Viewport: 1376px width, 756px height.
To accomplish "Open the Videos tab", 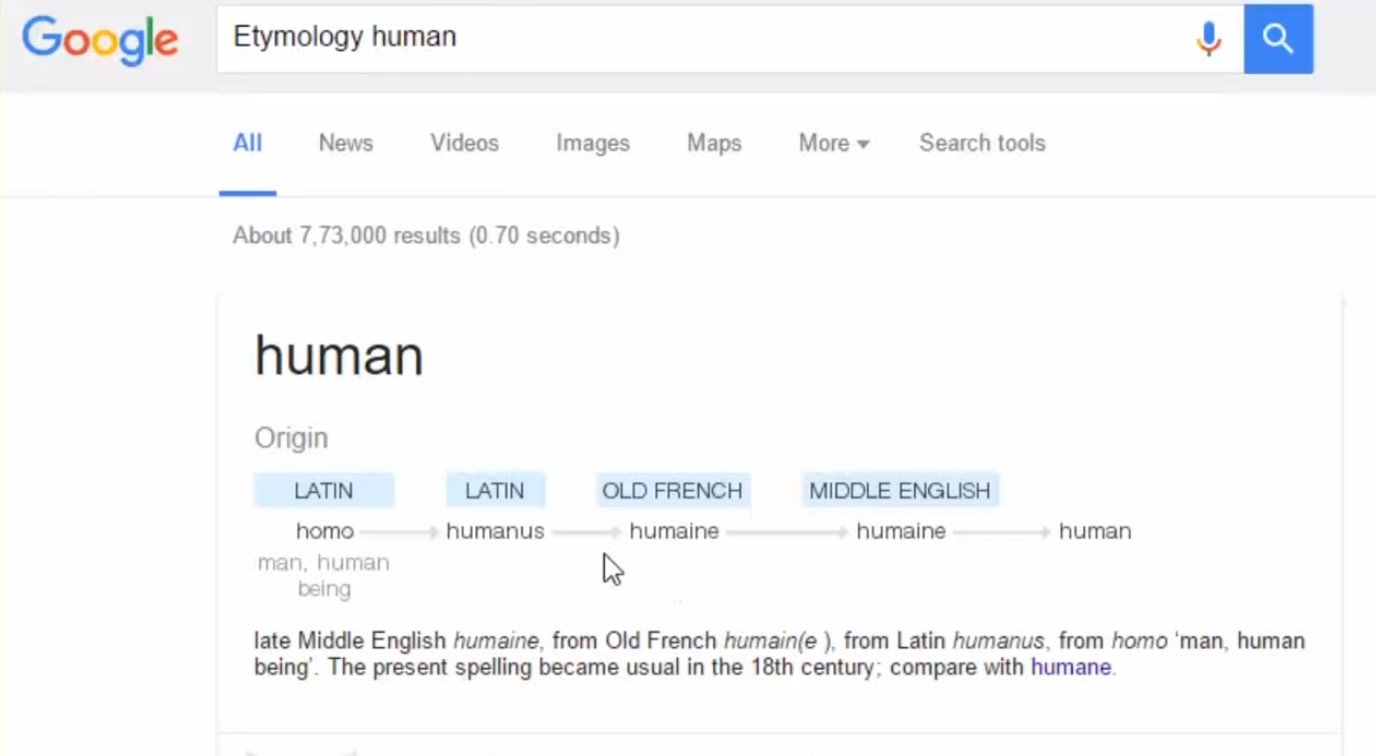I will tap(464, 143).
